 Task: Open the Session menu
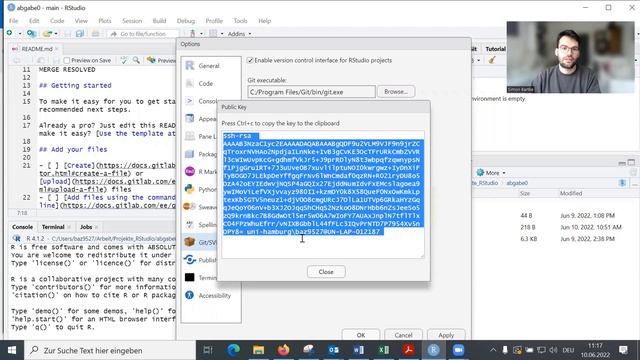(132, 21)
